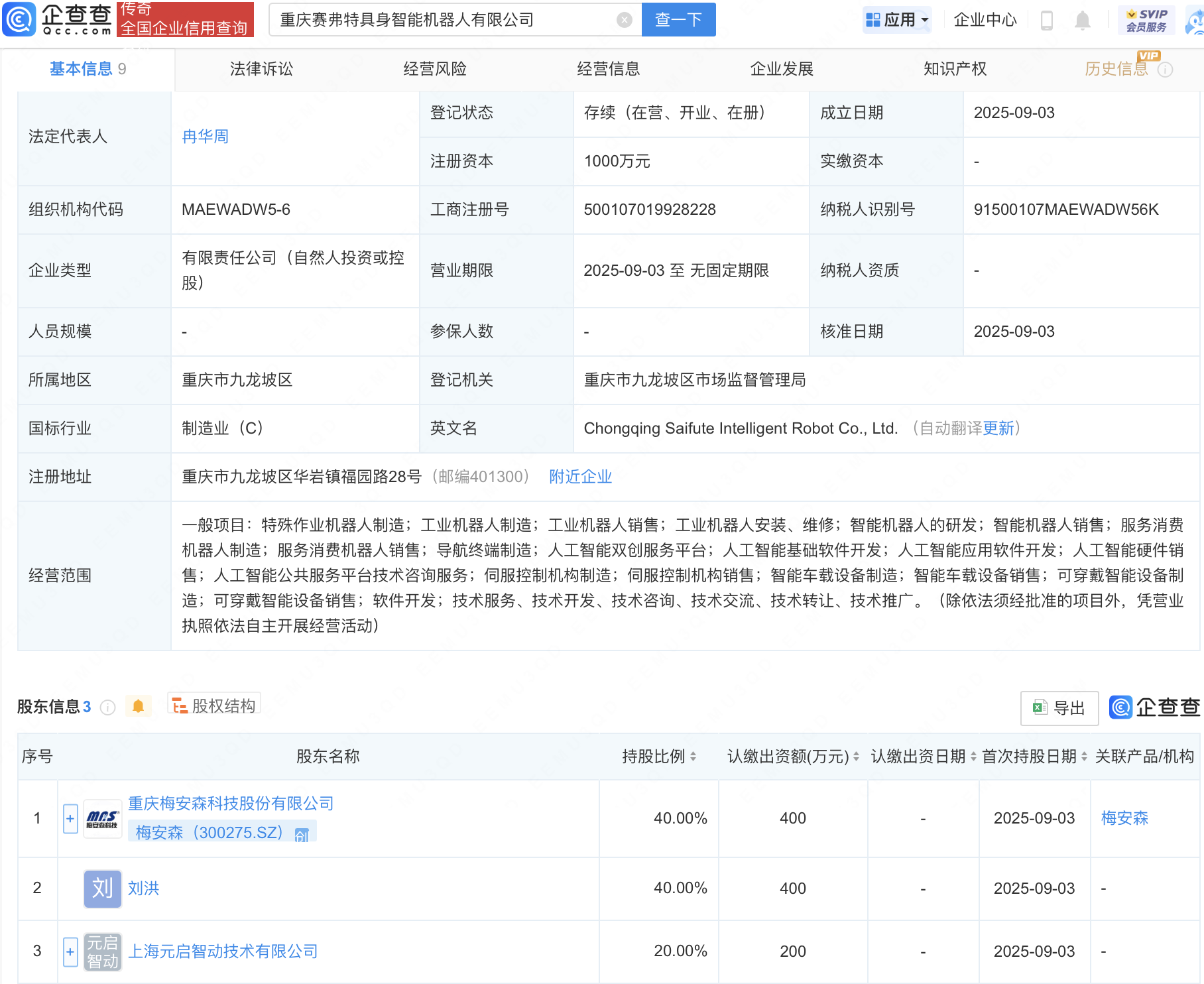Image resolution: width=1204 pixels, height=984 pixels.
Task: Clear the search box text
Action: 624,20
